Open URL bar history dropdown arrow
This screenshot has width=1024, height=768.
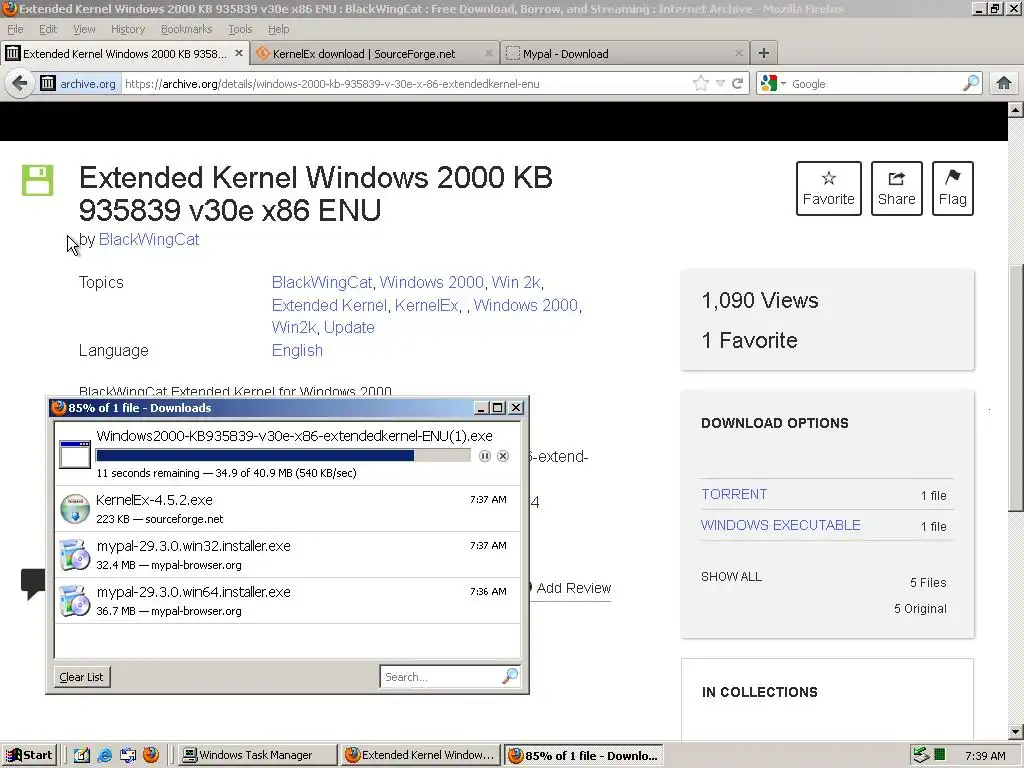720,84
